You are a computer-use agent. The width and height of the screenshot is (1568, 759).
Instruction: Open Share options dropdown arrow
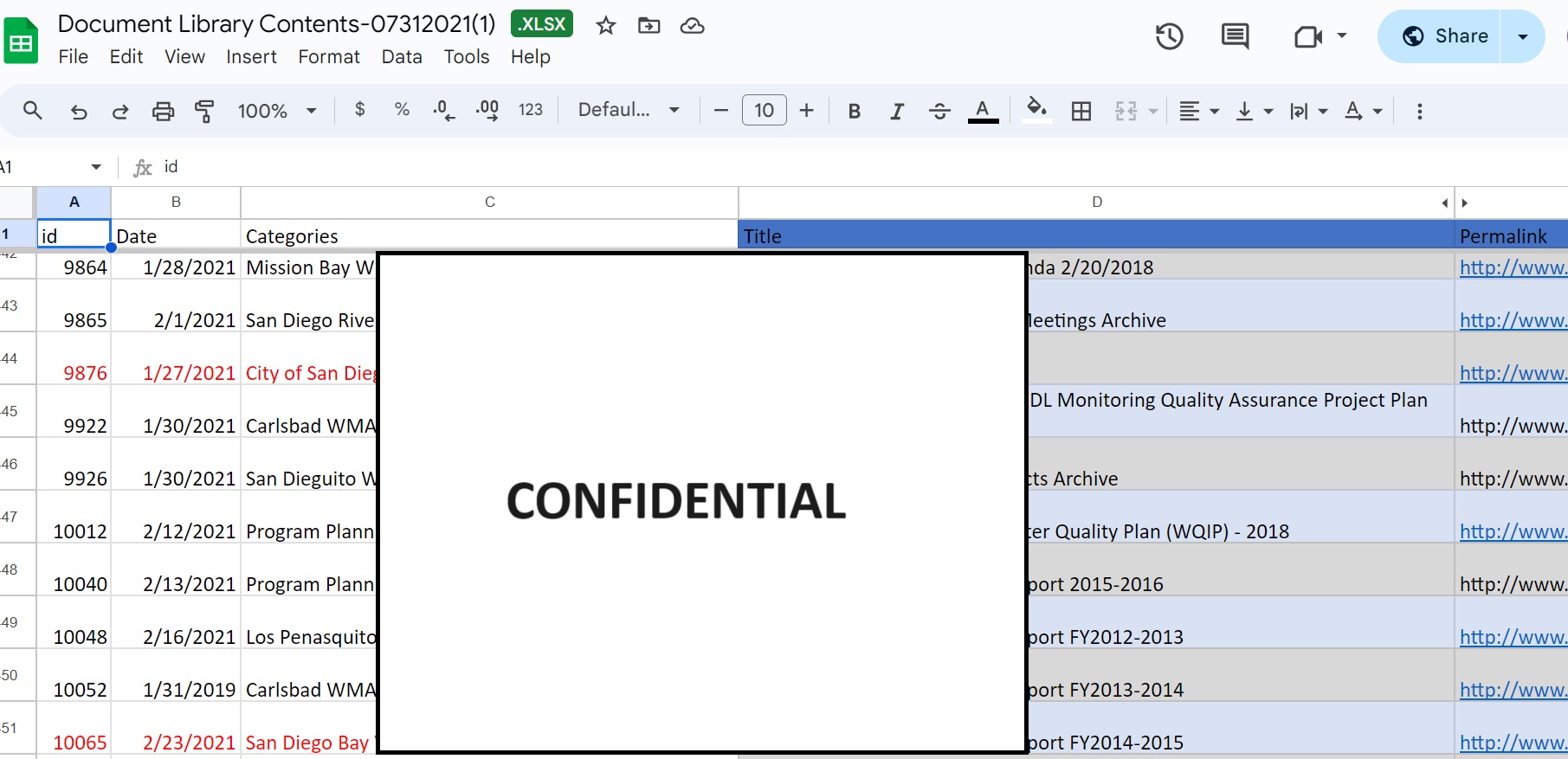point(1523,36)
